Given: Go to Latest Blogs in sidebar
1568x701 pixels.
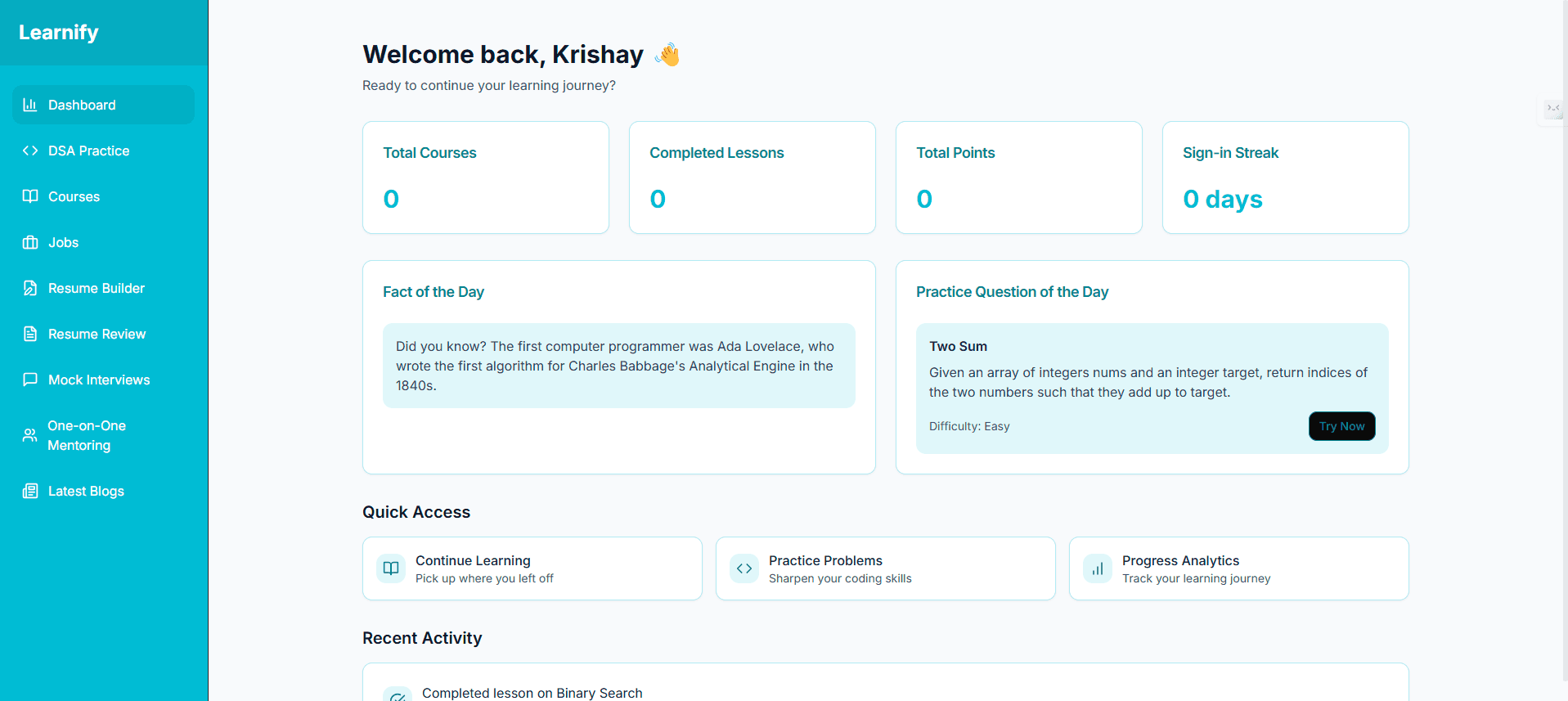Looking at the screenshot, I should pos(86,491).
